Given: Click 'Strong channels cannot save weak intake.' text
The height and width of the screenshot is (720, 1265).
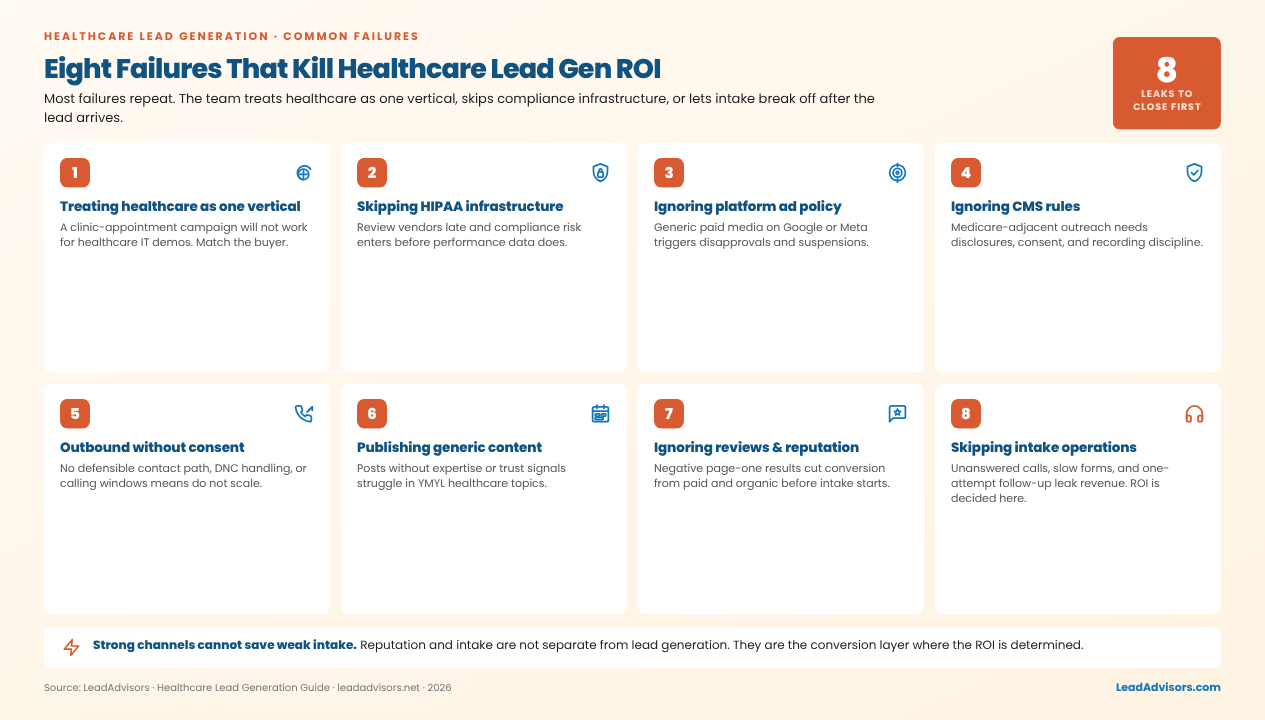Looking at the screenshot, I should point(225,645).
